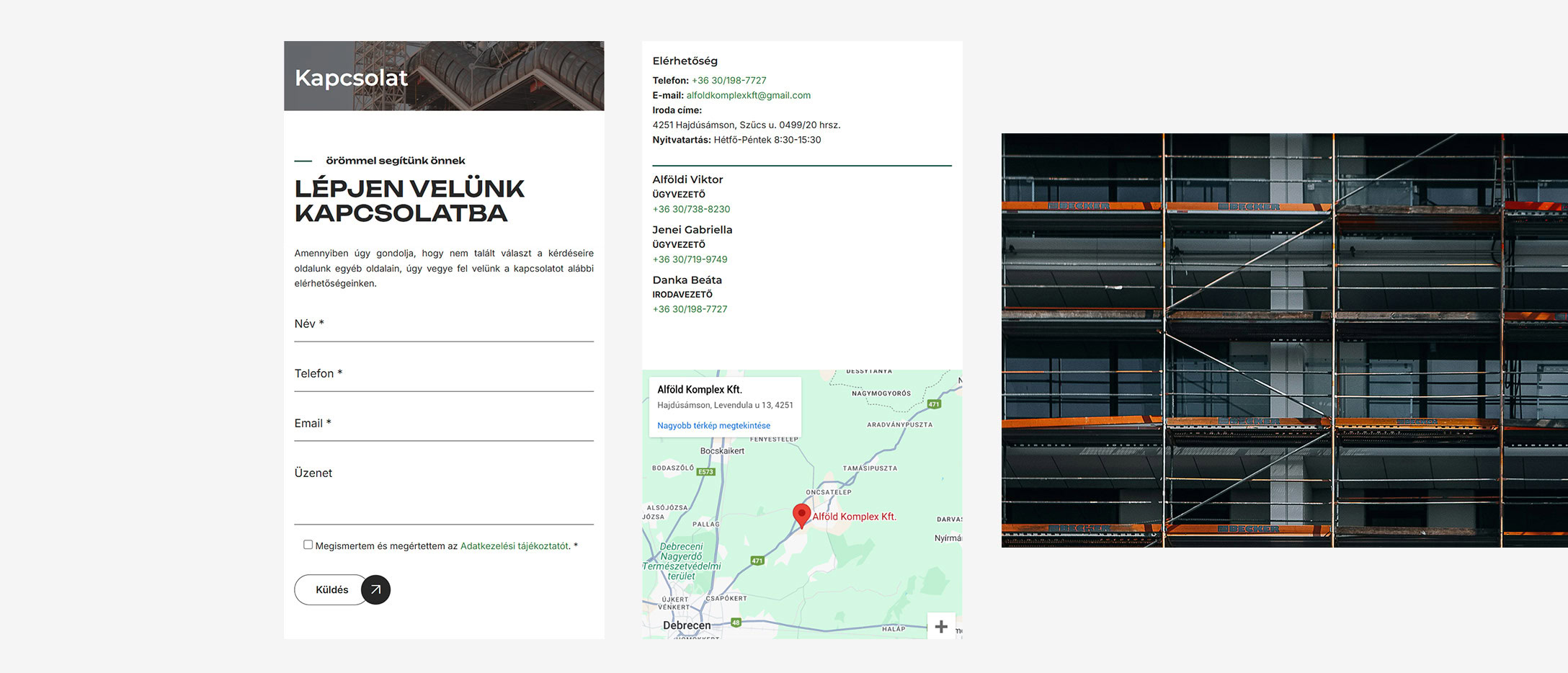Viewport: 1568px width, 673px height.
Task: Open Nagyobb térkép megtekintése map link
Action: pos(713,426)
